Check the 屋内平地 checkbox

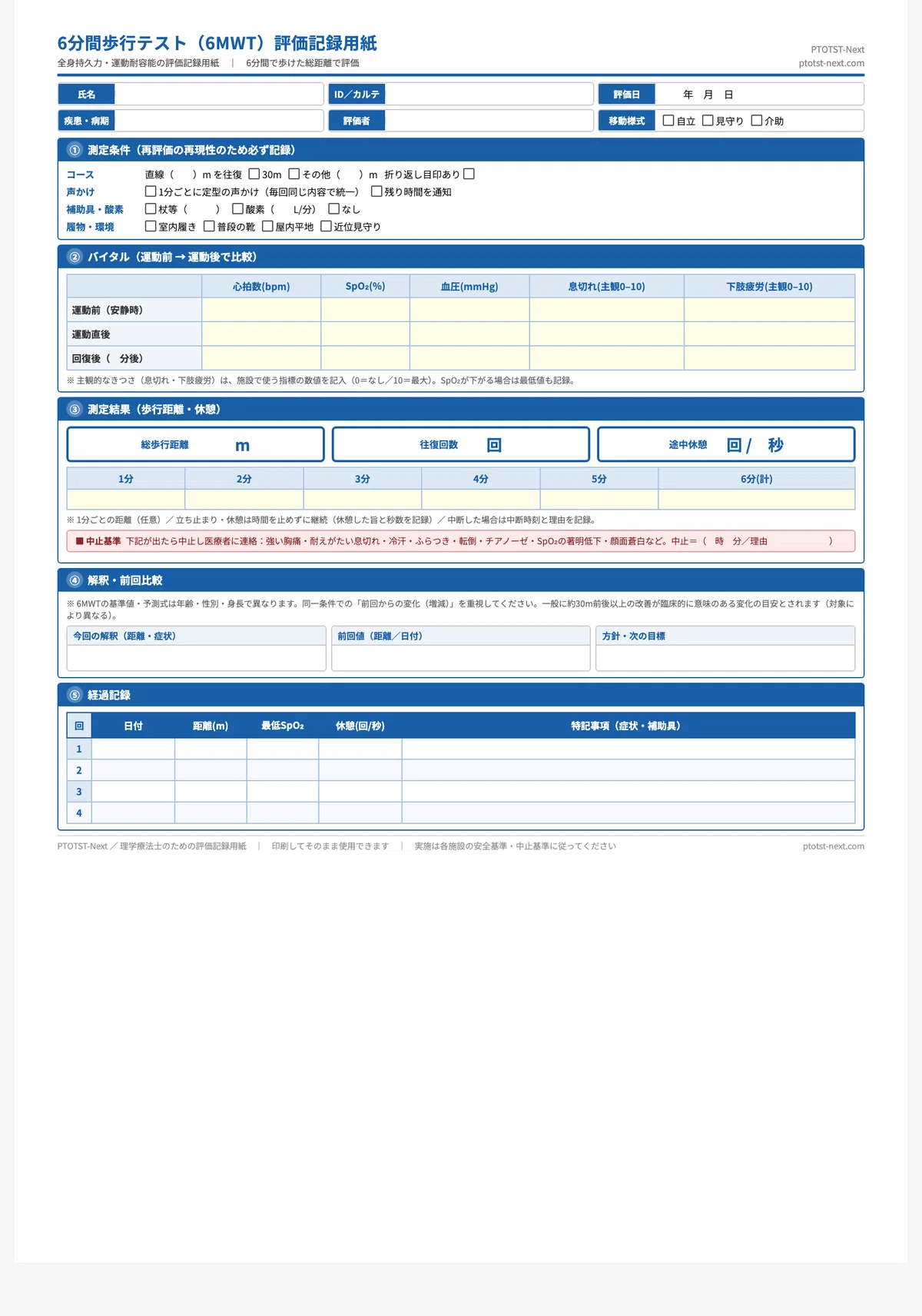pyautogui.click(x=267, y=227)
